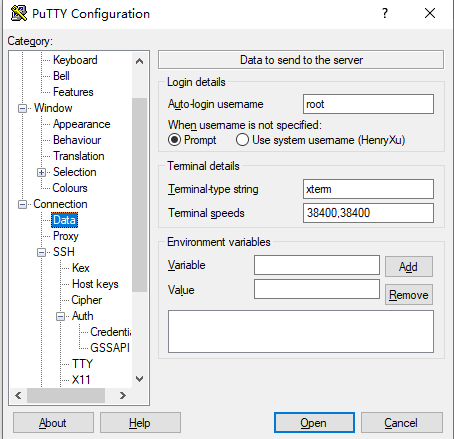Click horizontal scroll right arrow

point(123,396)
